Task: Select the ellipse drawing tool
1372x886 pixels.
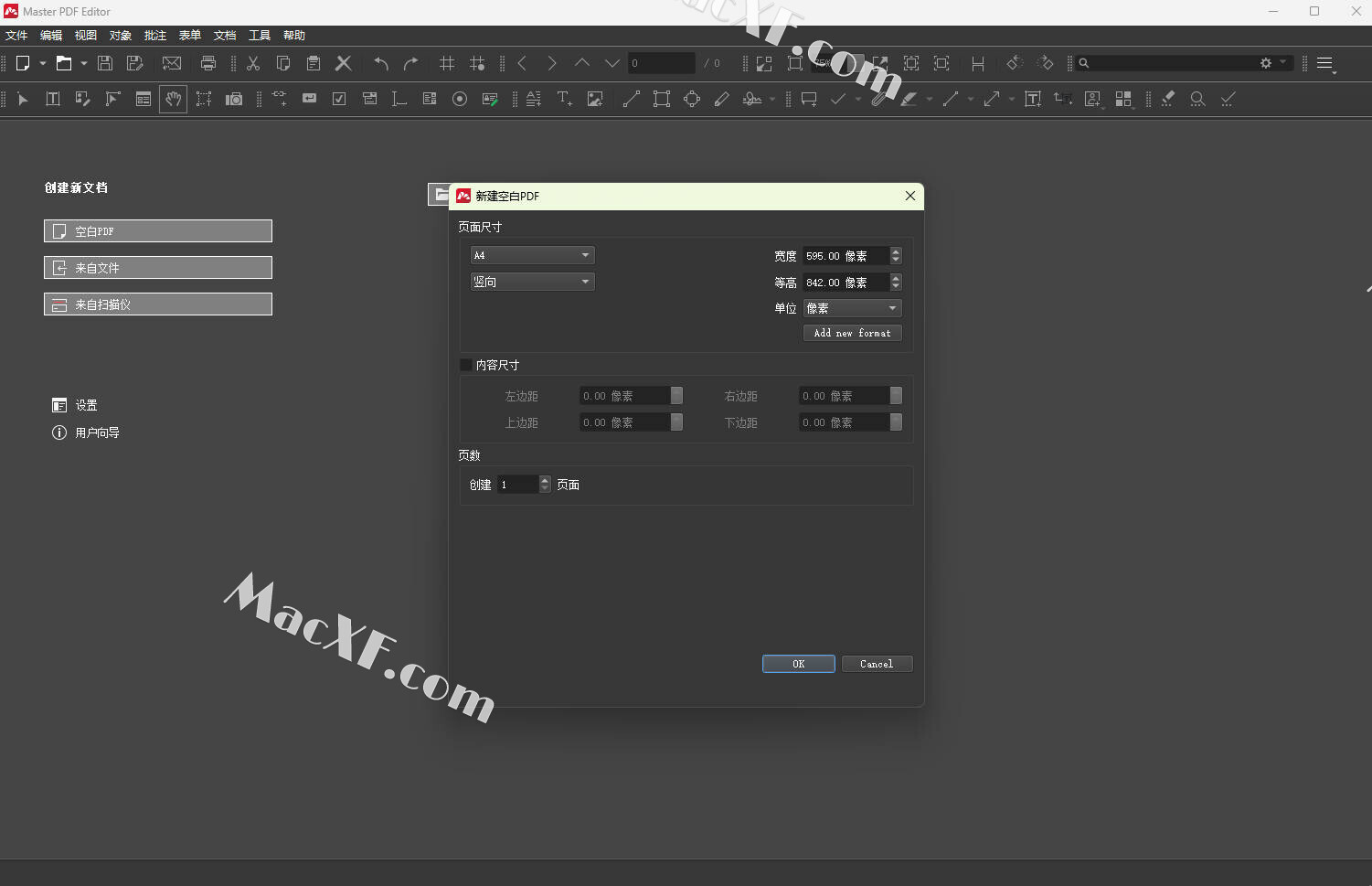Action: click(x=692, y=99)
